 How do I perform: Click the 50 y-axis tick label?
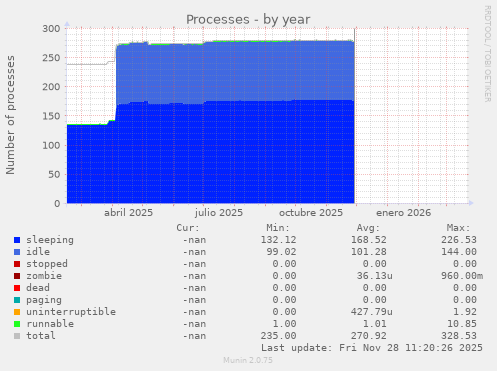pos(54,174)
